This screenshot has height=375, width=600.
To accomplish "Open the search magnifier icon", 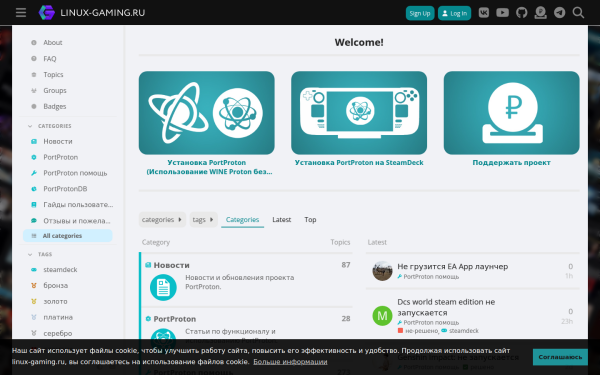I will pyautogui.click(x=578, y=13).
